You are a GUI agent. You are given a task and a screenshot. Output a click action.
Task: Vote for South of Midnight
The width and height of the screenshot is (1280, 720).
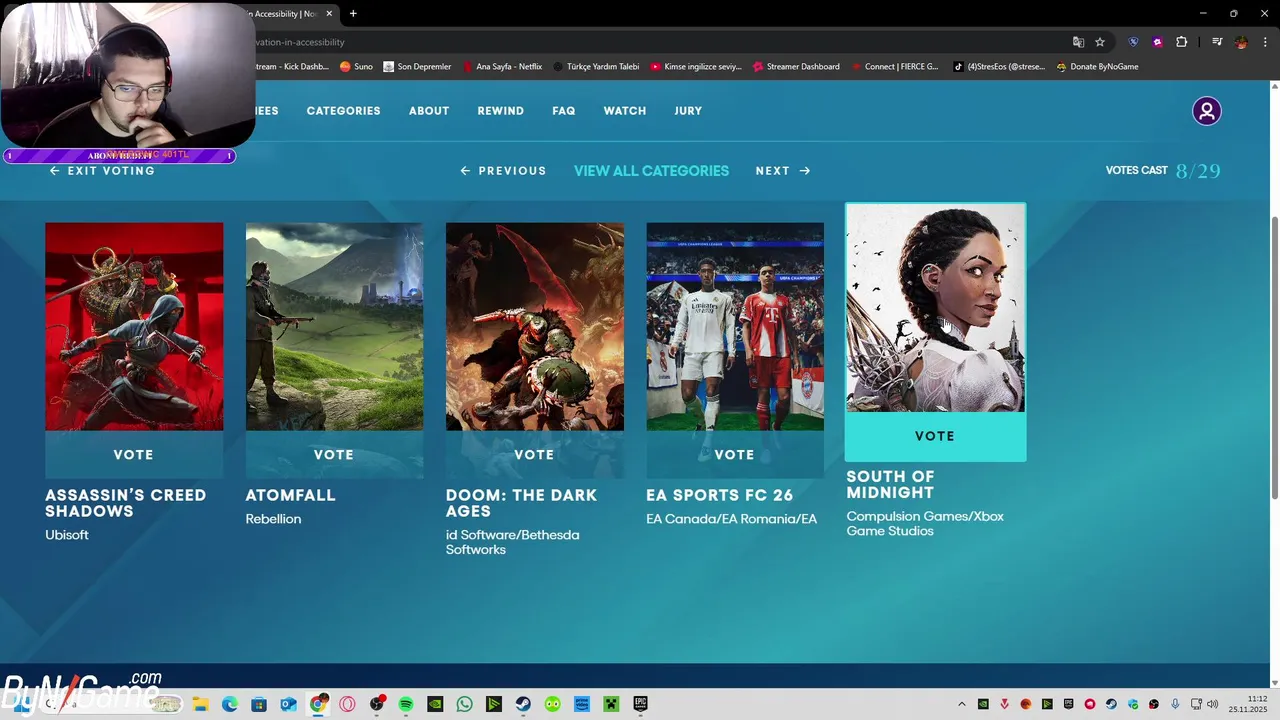pos(935,436)
